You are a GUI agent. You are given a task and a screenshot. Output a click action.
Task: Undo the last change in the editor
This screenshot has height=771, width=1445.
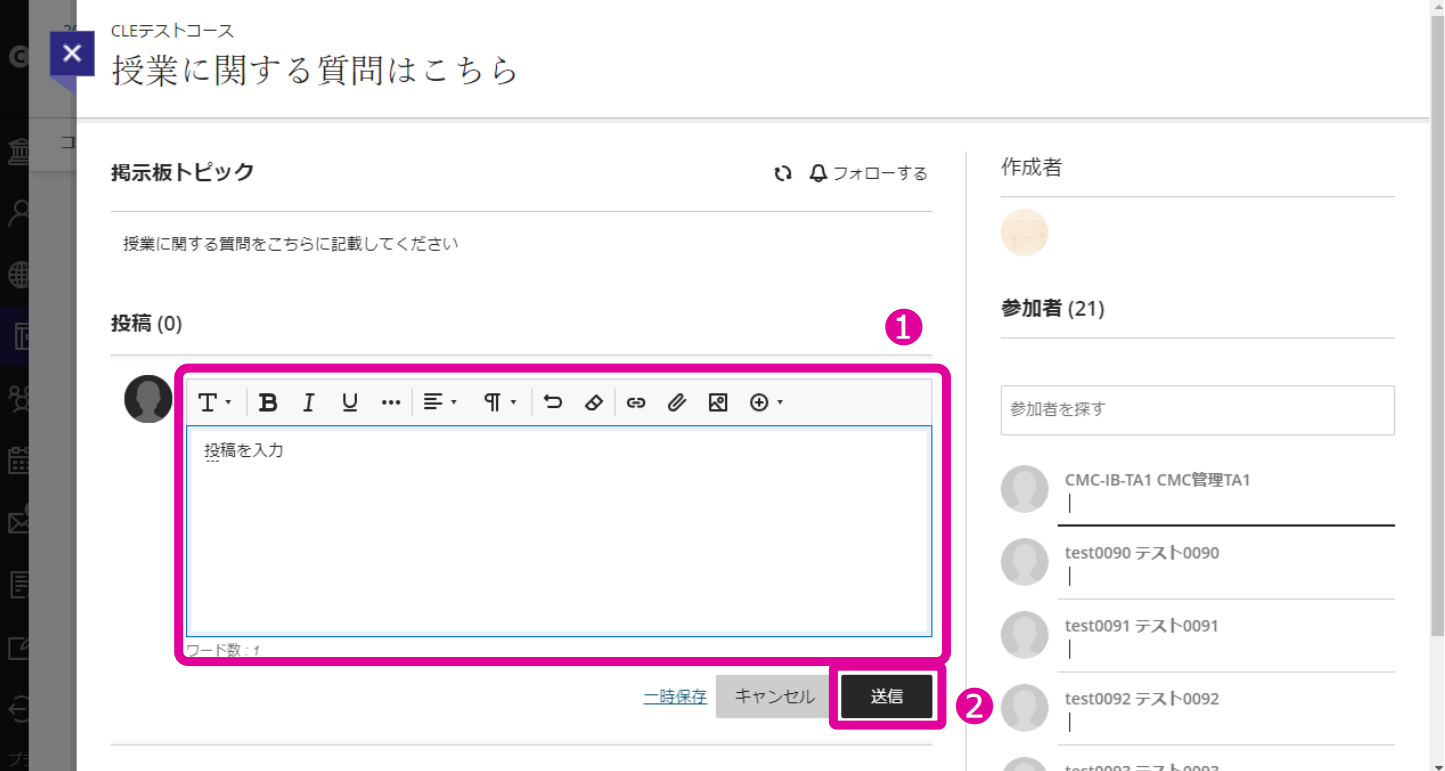554,402
